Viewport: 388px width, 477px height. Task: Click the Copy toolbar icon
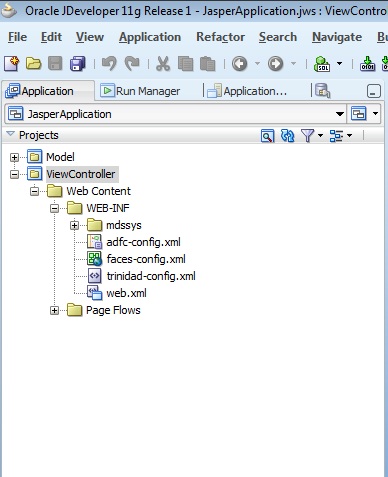[x=185, y=63]
